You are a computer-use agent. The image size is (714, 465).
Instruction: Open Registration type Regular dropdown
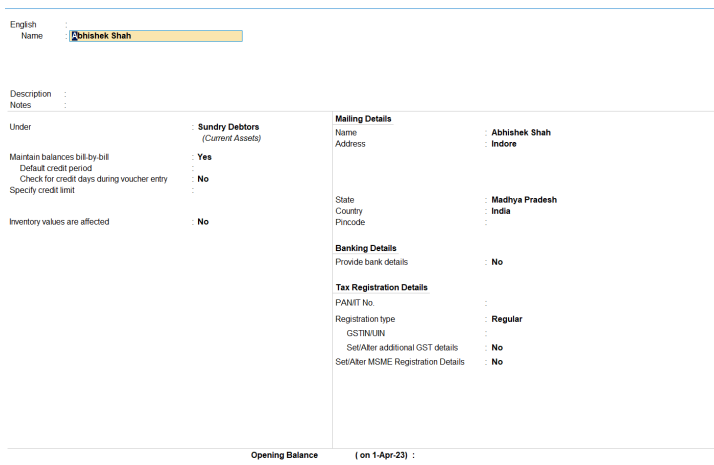(x=507, y=319)
